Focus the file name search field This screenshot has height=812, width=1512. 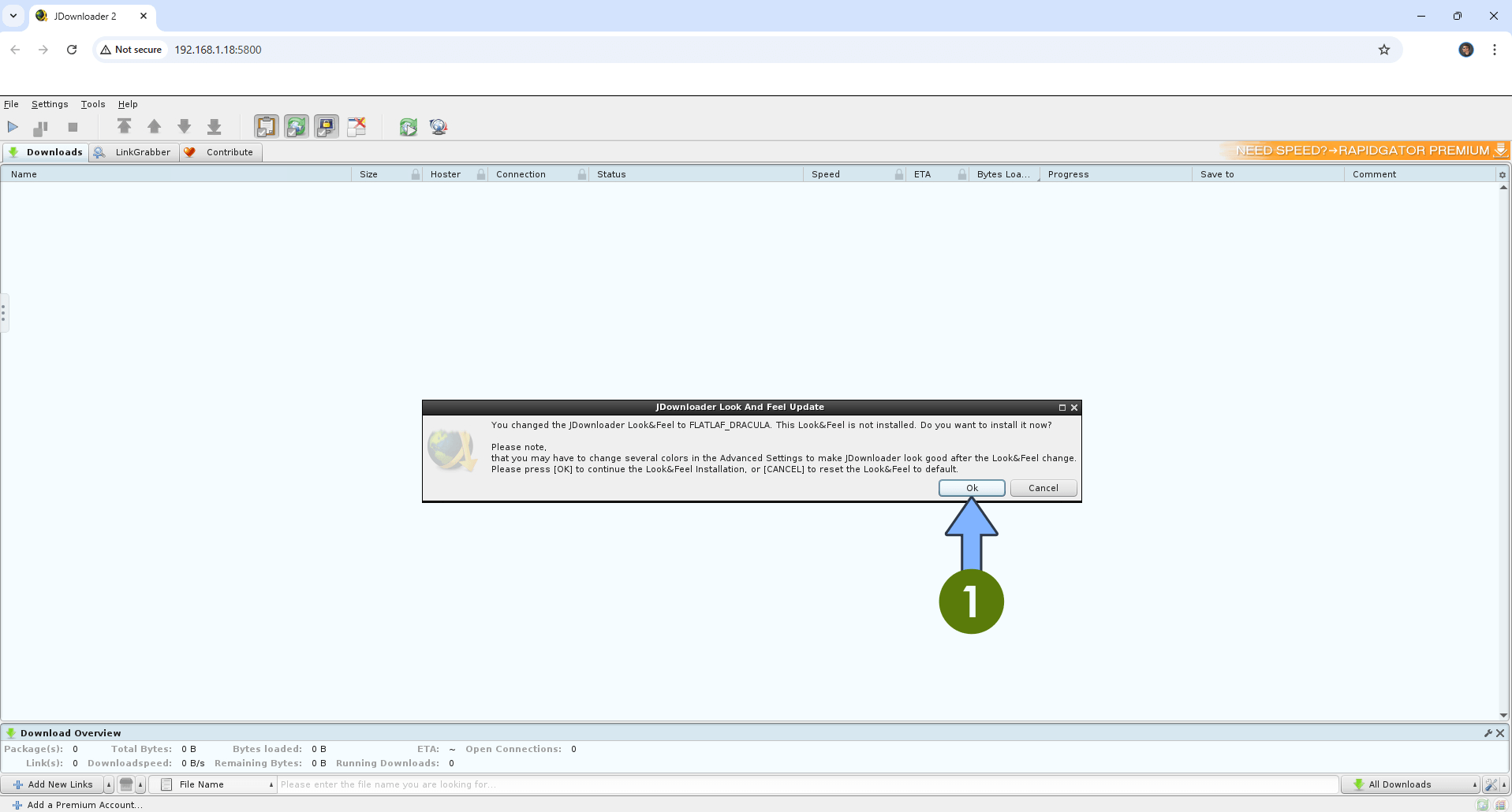click(808, 784)
